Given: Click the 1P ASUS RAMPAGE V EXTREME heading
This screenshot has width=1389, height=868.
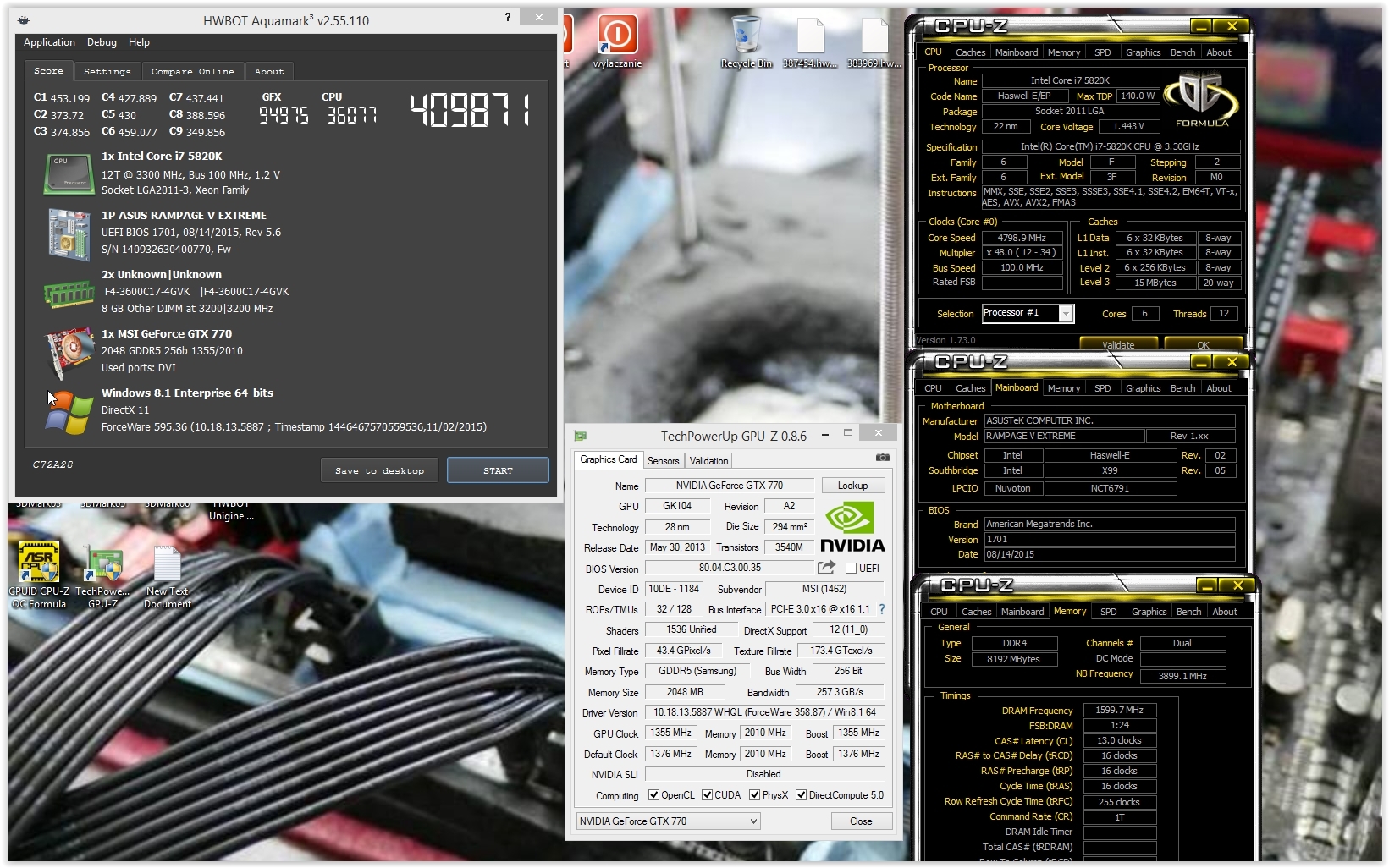Looking at the screenshot, I should coord(184,216).
